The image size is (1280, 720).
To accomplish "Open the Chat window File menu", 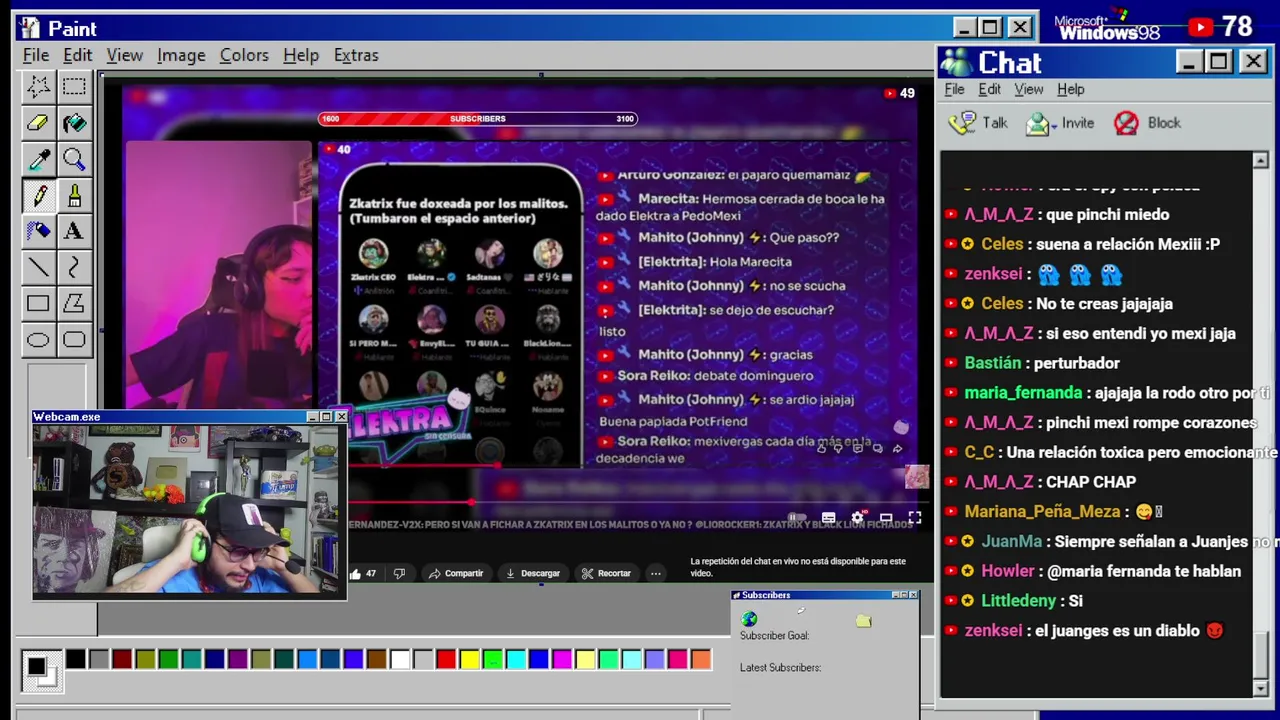I will point(954,89).
